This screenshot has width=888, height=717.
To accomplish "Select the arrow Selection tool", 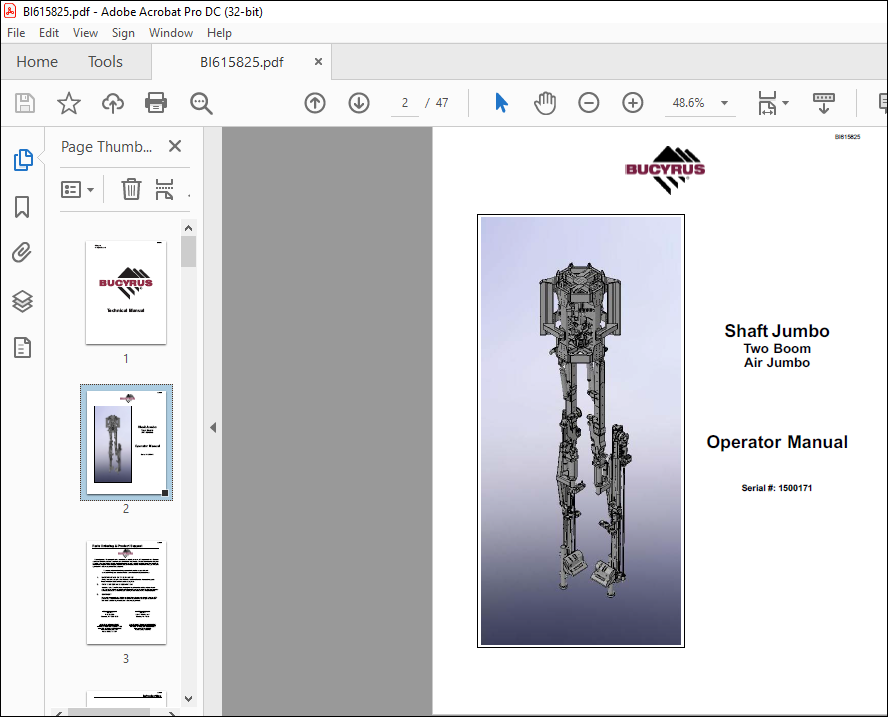I will (x=501, y=103).
